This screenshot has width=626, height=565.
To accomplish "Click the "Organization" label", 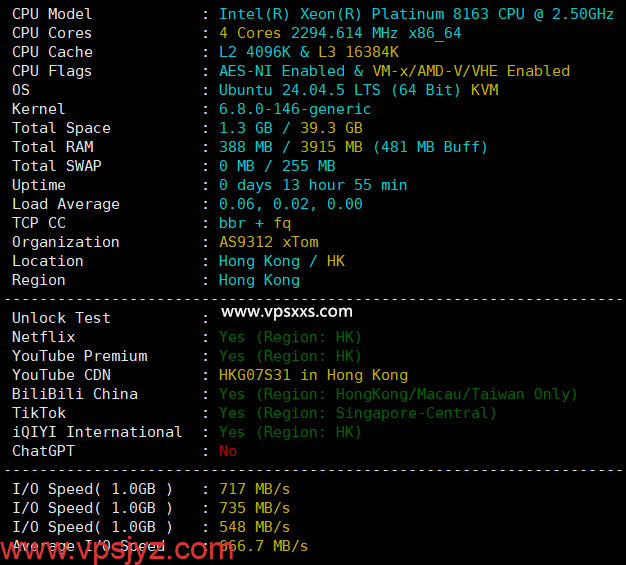I will pos(65,242).
